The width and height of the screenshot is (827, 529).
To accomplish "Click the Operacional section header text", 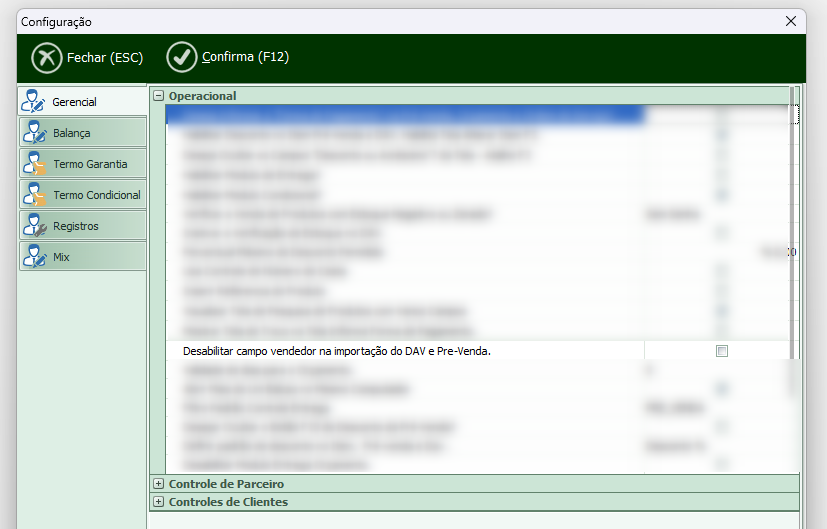I will pyautogui.click(x=203, y=96).
